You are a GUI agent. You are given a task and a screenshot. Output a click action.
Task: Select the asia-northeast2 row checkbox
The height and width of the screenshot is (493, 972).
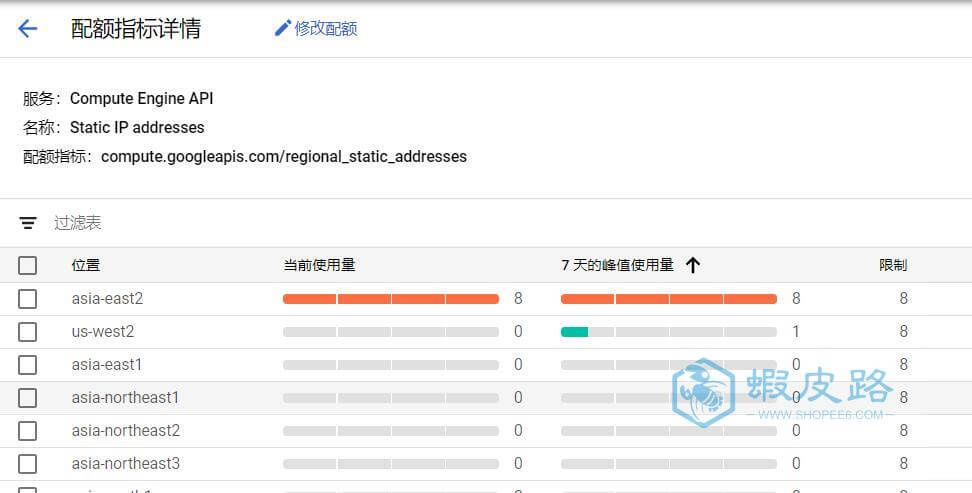pyautogui.click(x=27, y=430)
